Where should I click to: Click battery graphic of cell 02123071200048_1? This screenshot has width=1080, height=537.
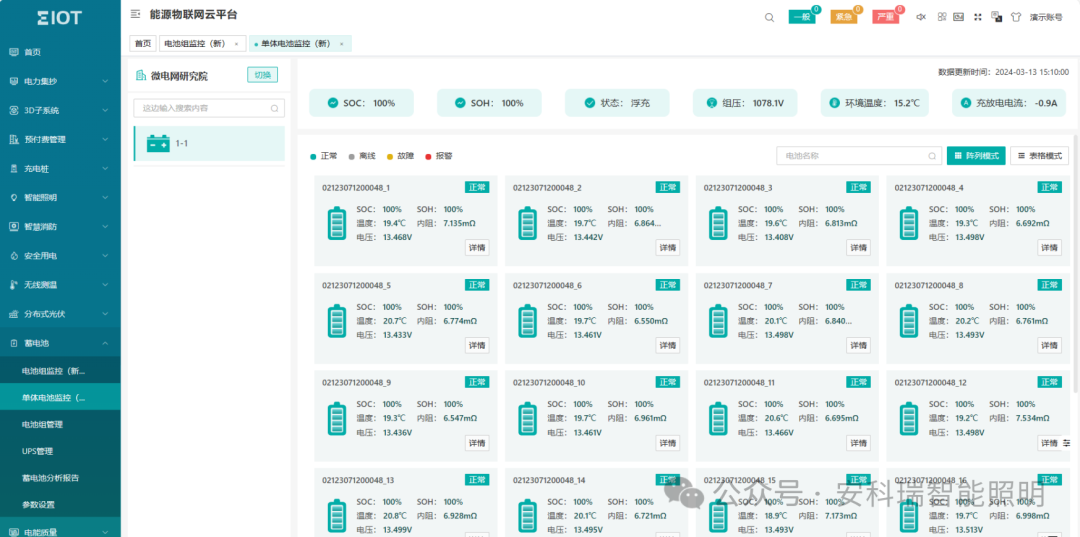coord(337,223)
